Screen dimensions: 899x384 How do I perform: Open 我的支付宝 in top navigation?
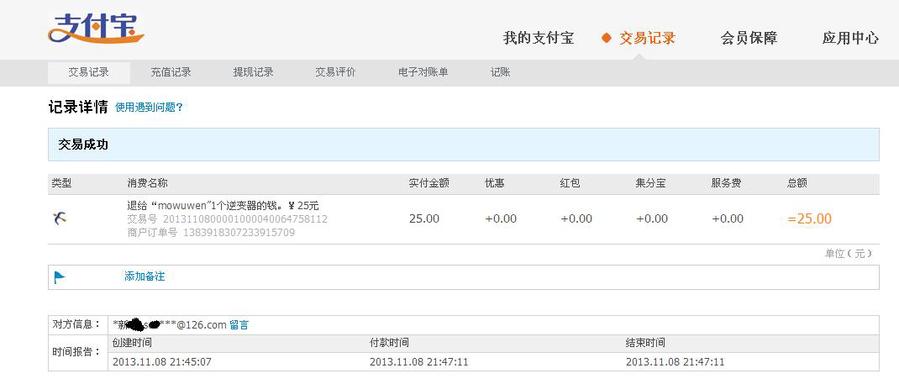[x=538, y=38]
